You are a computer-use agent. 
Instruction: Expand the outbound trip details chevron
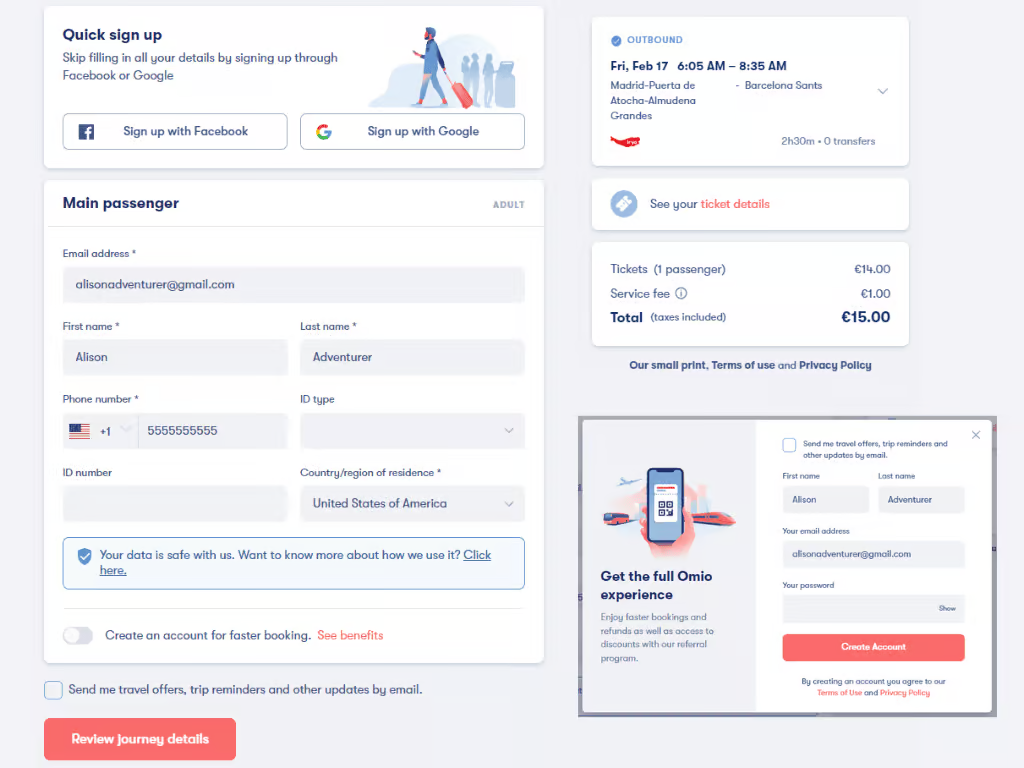pos(883,92)
